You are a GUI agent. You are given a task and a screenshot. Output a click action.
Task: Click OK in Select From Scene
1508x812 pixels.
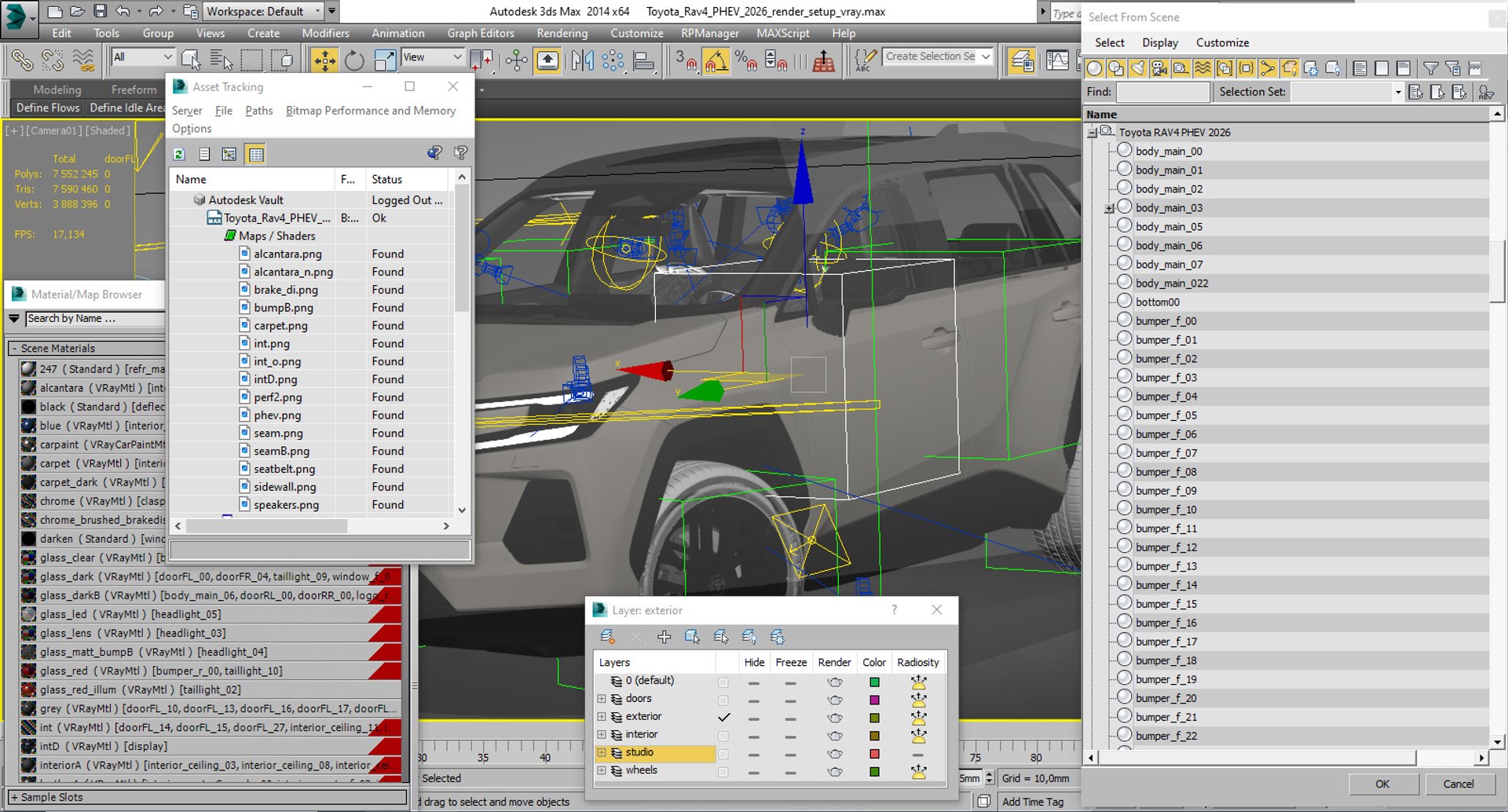[x=1382, y=784]
